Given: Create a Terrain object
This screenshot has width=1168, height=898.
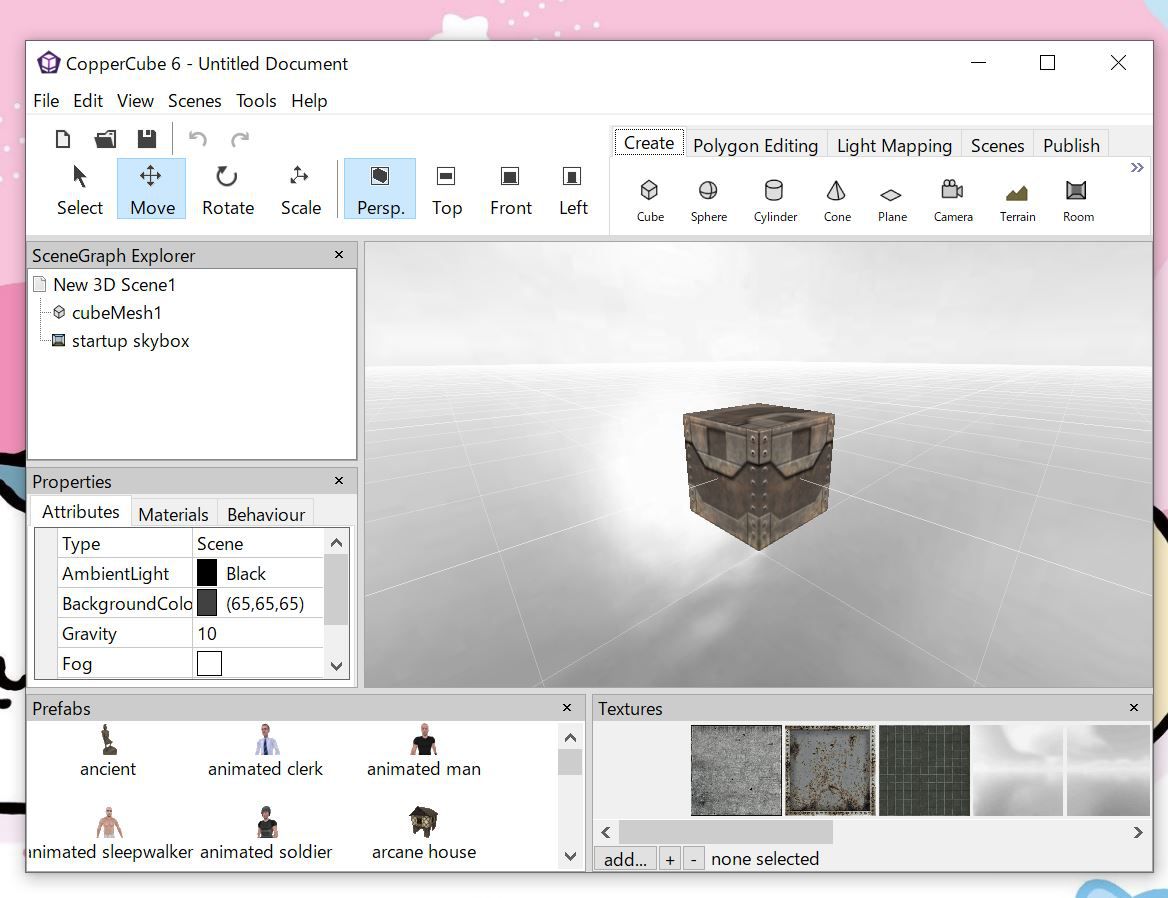Looking at the screenshot, I should coord(1017,200).
